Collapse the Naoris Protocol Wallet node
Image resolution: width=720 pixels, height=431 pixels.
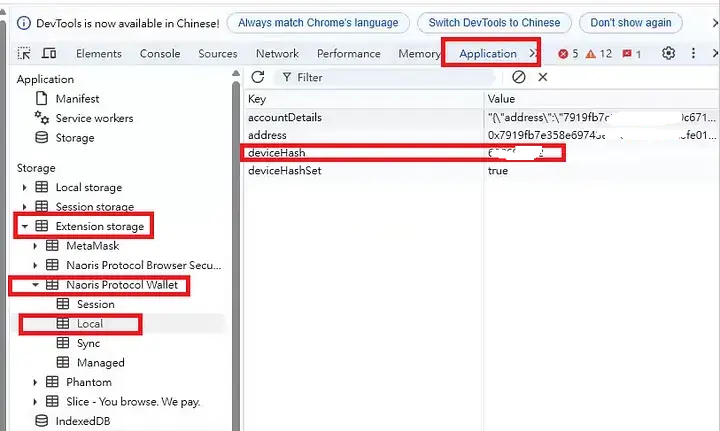pos(35,285)
